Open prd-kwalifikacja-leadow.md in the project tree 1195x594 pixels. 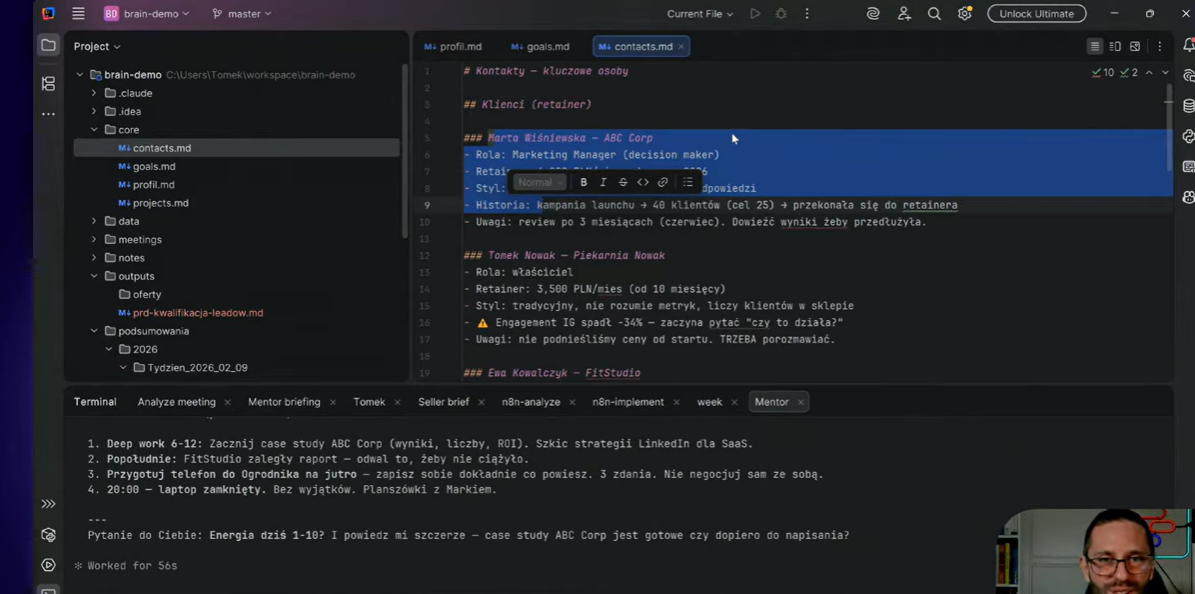coord(197,313)
